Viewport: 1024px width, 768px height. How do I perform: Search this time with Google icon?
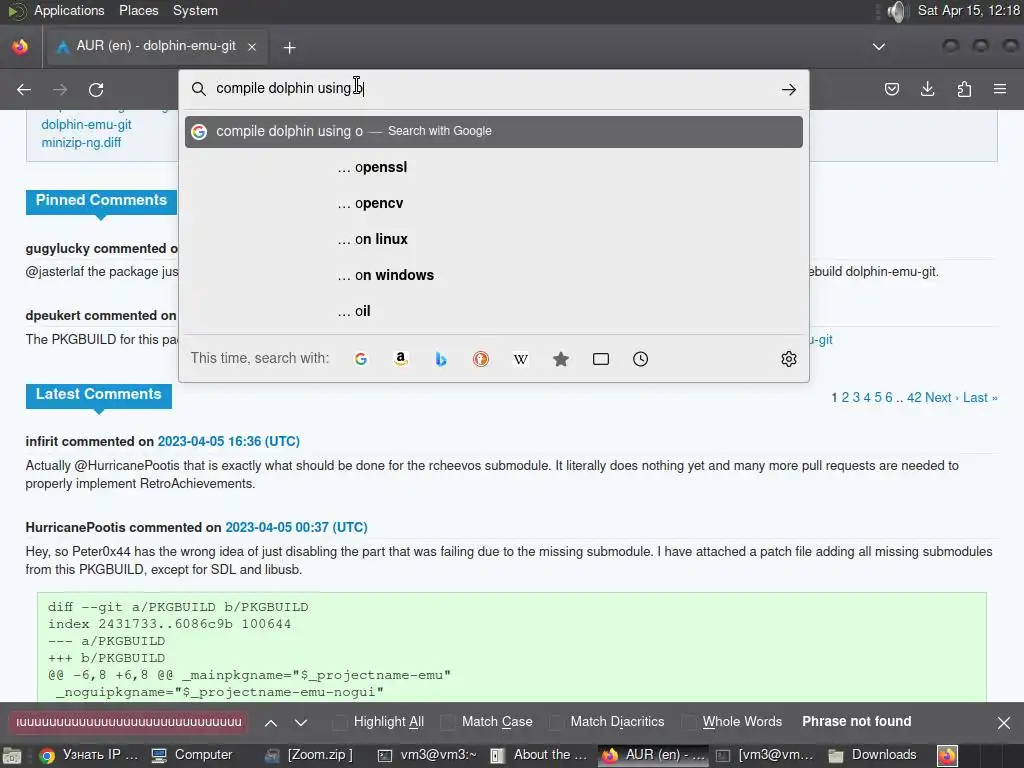pos(360,359)
